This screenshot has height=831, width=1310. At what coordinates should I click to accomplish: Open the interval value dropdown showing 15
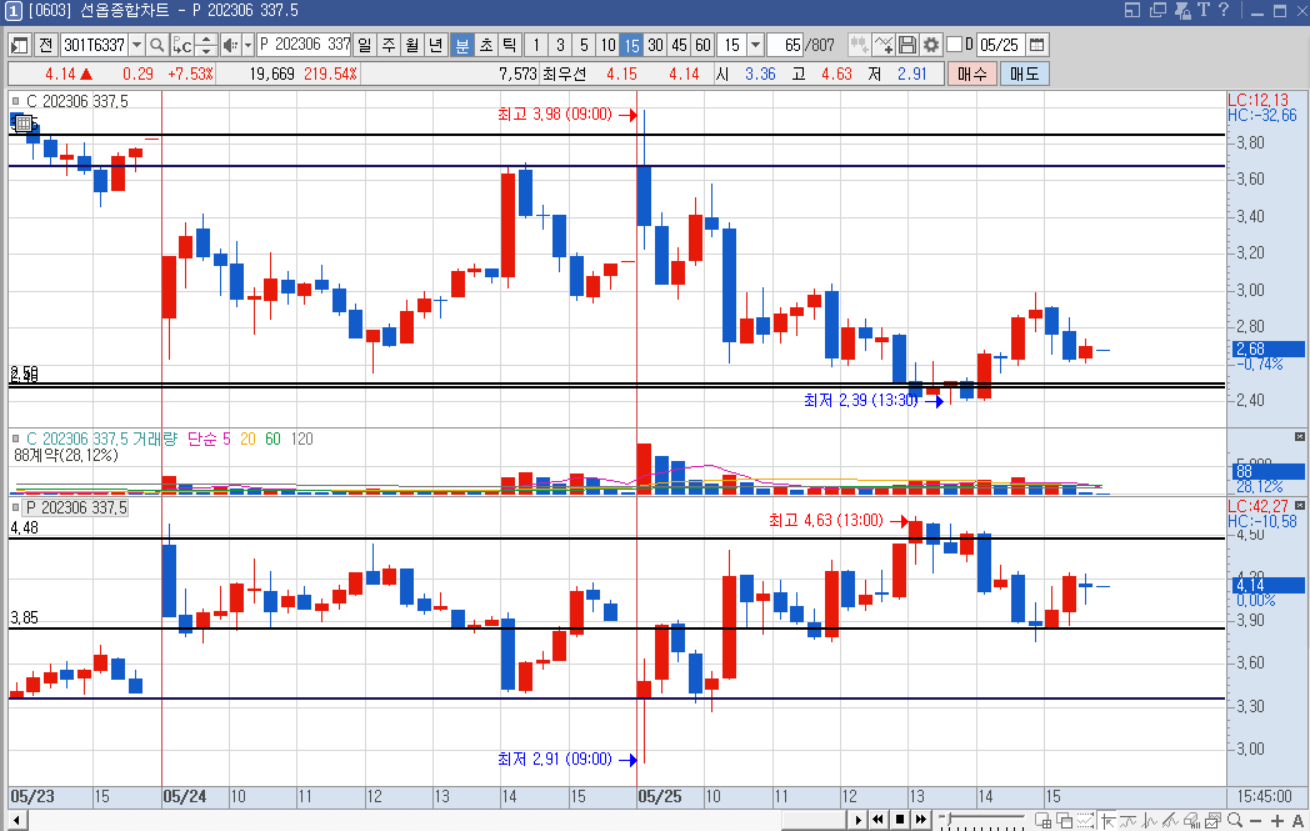pyautogui.click(x=755, y=45)
